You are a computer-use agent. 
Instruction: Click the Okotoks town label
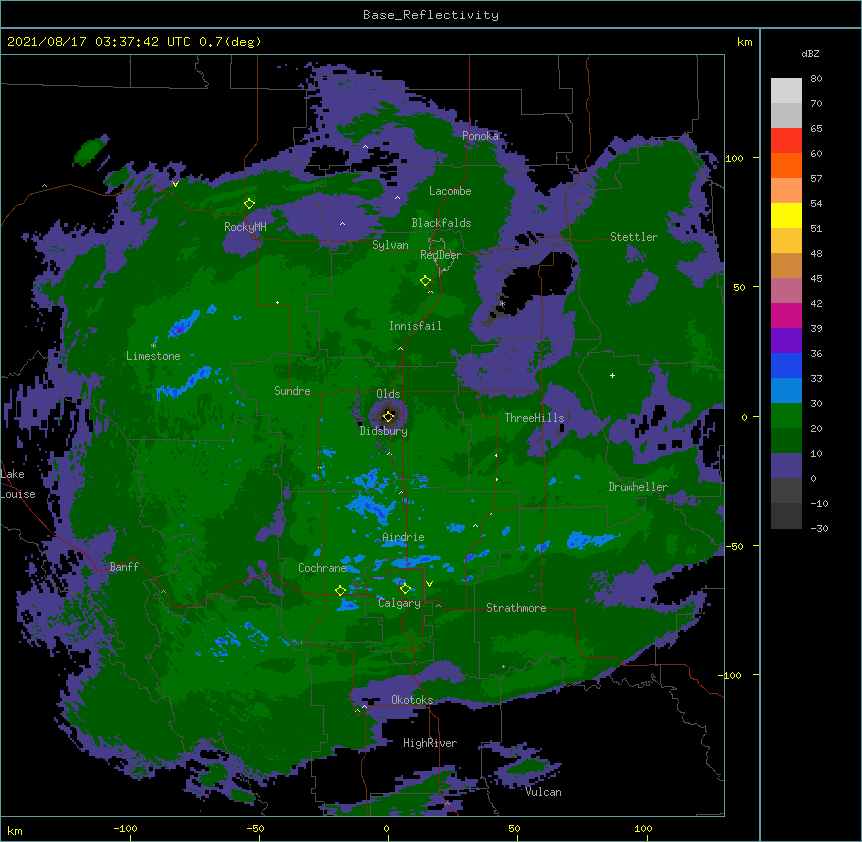412,700
